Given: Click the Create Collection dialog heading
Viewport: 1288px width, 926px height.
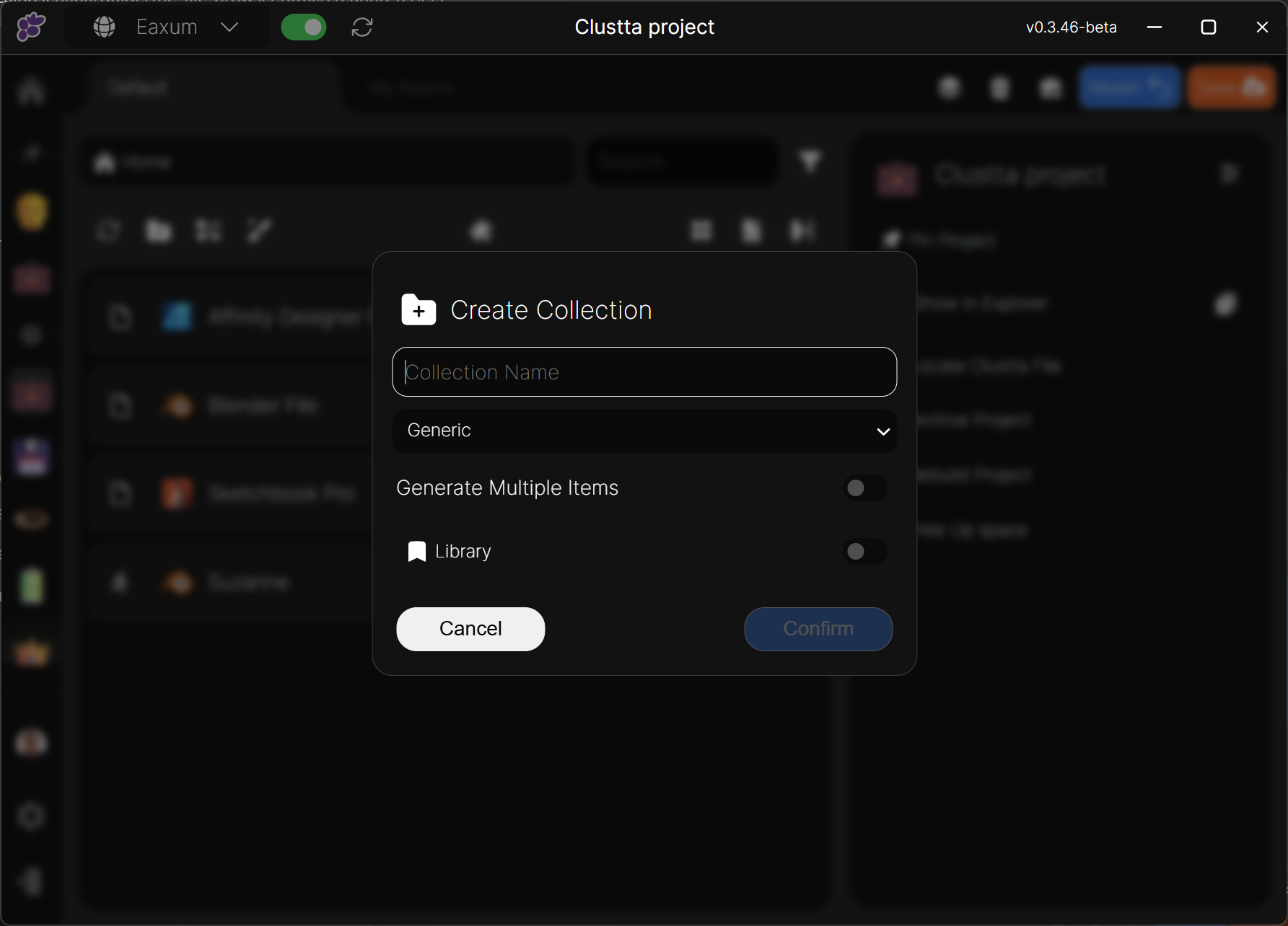Looking at the screenshot, I should pyautogui.click(x=551, y=310).
